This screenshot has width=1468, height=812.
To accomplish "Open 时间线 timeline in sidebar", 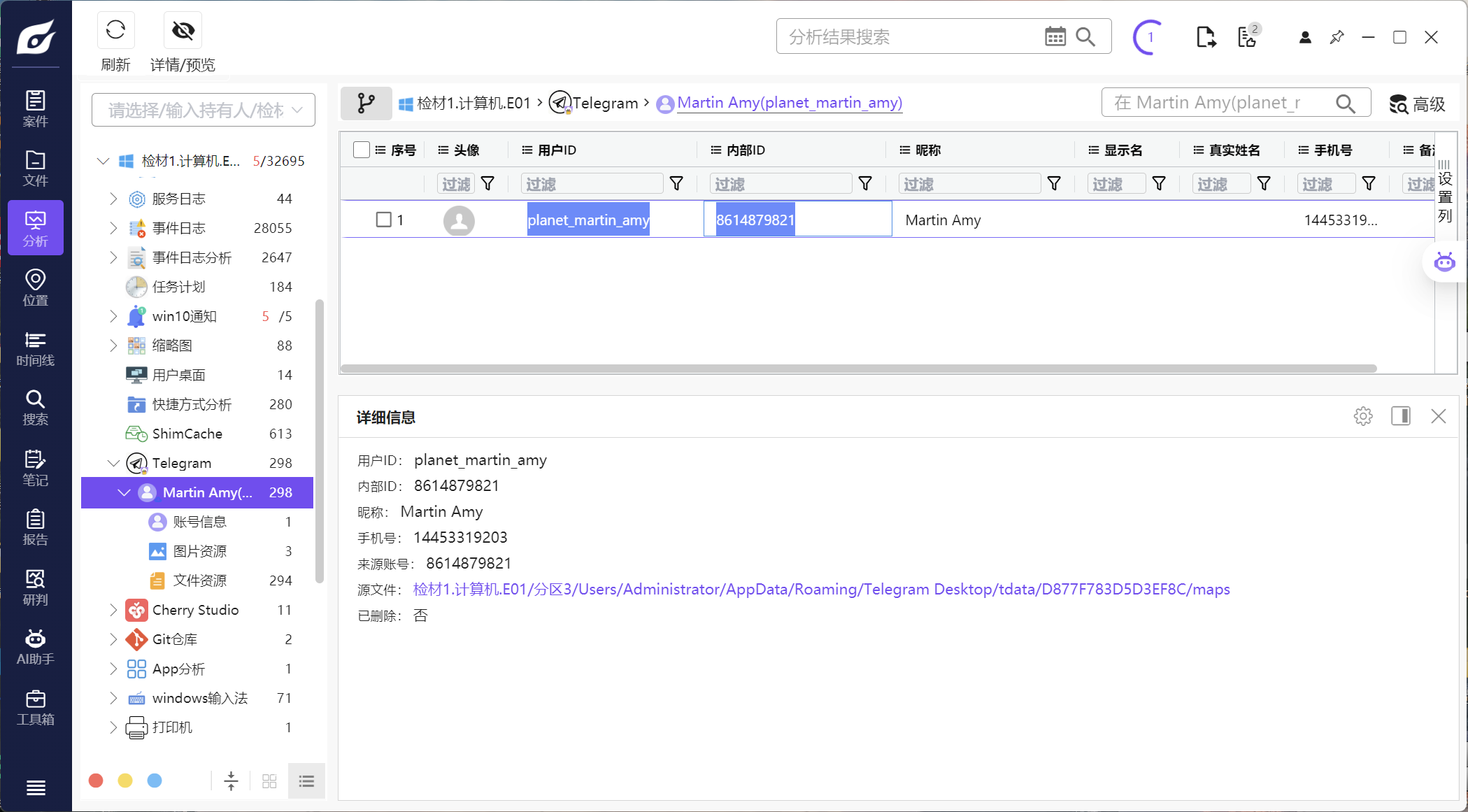I will pos(36,348).
